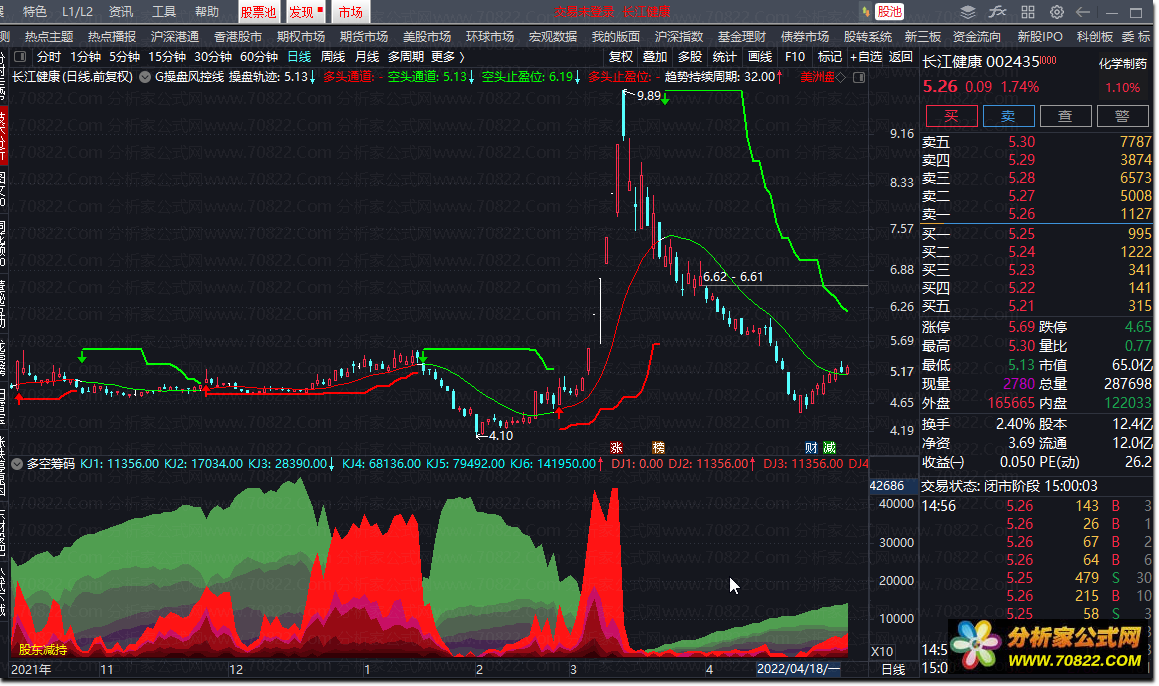Screen dimensions: 1159x686
Task: Select the 周线 weekly chart period
Action: coord(333,57)
